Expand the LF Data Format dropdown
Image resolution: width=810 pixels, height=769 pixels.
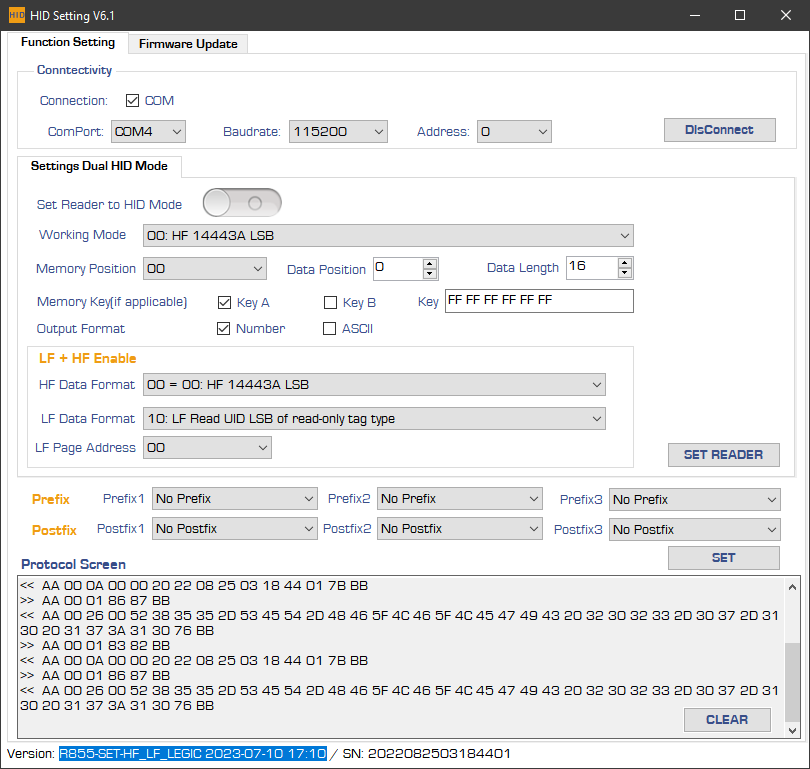coord(374,419)
